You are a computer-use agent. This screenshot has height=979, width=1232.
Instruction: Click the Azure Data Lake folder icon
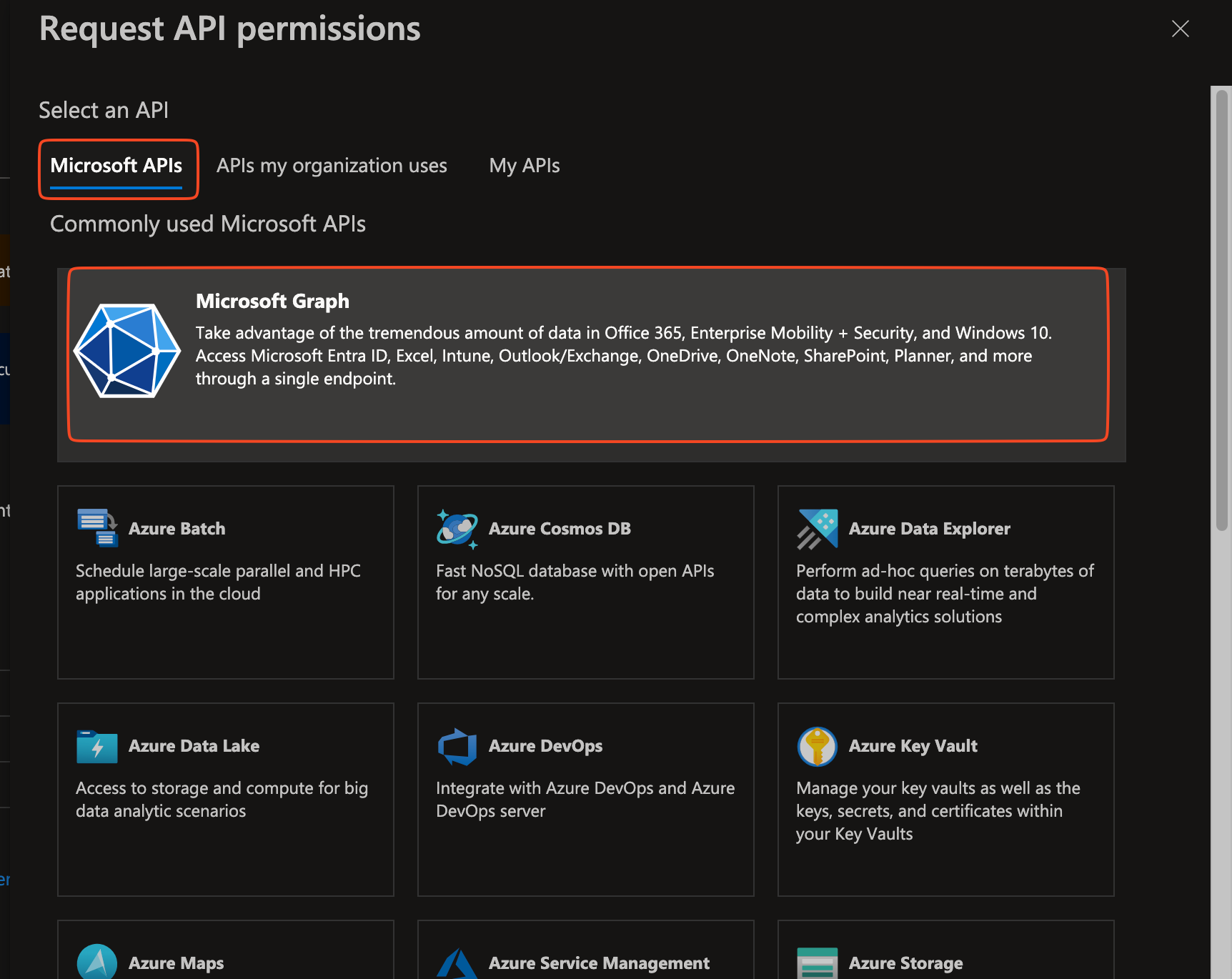coord(97,747)
